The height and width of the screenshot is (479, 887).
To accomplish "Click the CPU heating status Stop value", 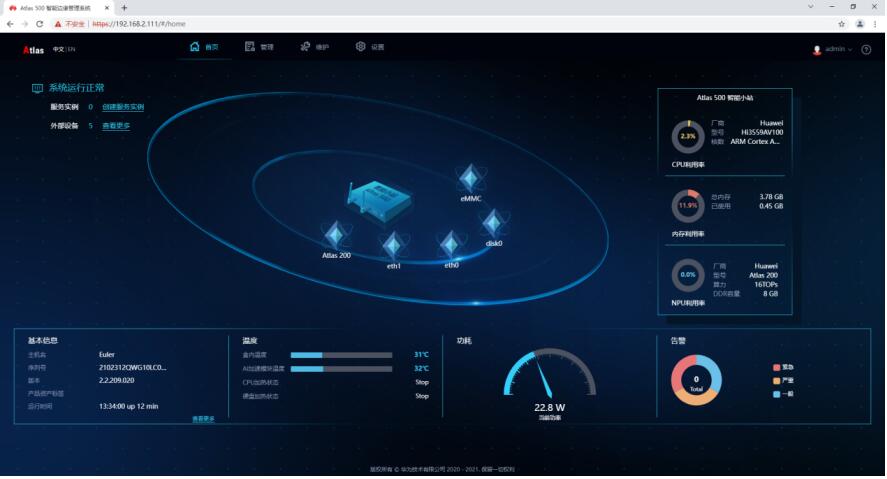I will pyautogui.click(x=422, y=382).
